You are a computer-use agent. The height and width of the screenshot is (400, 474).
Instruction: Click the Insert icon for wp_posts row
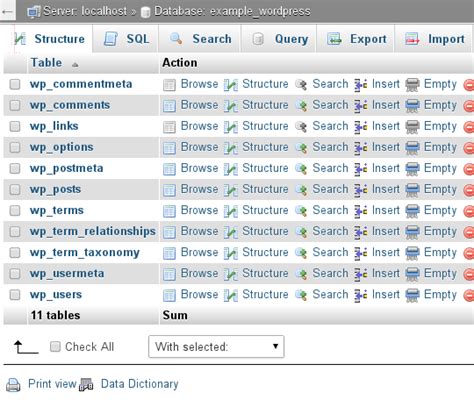pos(361,190)
